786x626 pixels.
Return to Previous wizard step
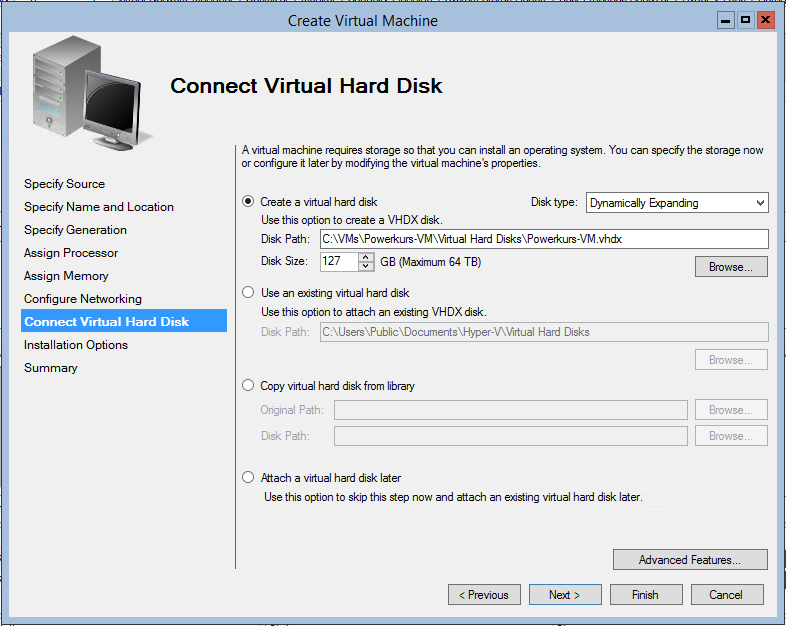484,594
